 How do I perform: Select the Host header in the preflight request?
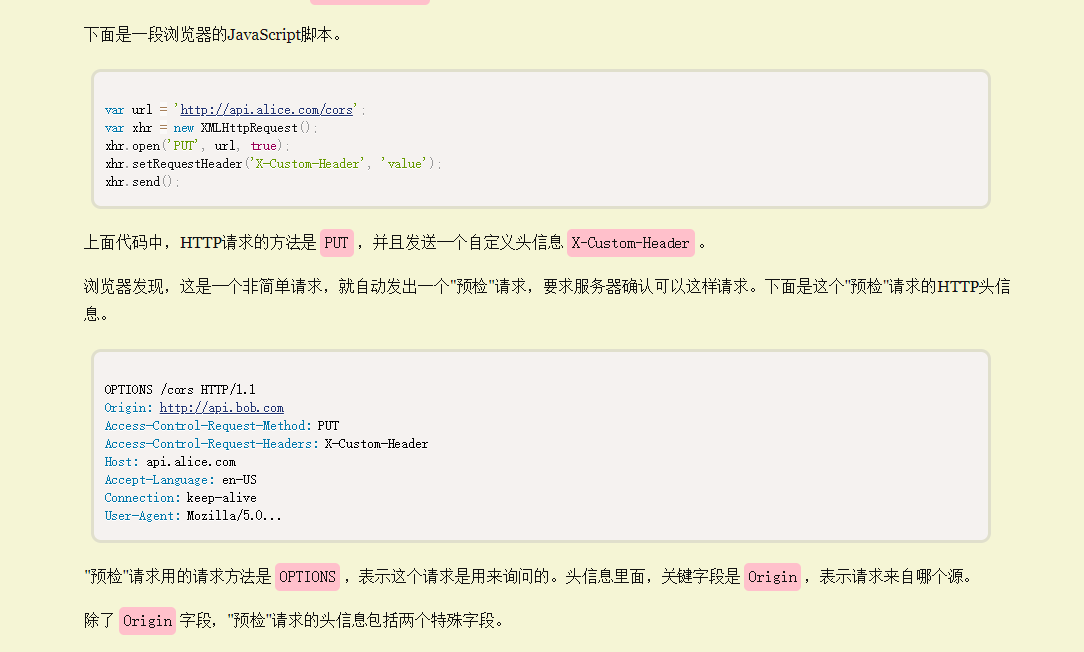tap(170, 461)
